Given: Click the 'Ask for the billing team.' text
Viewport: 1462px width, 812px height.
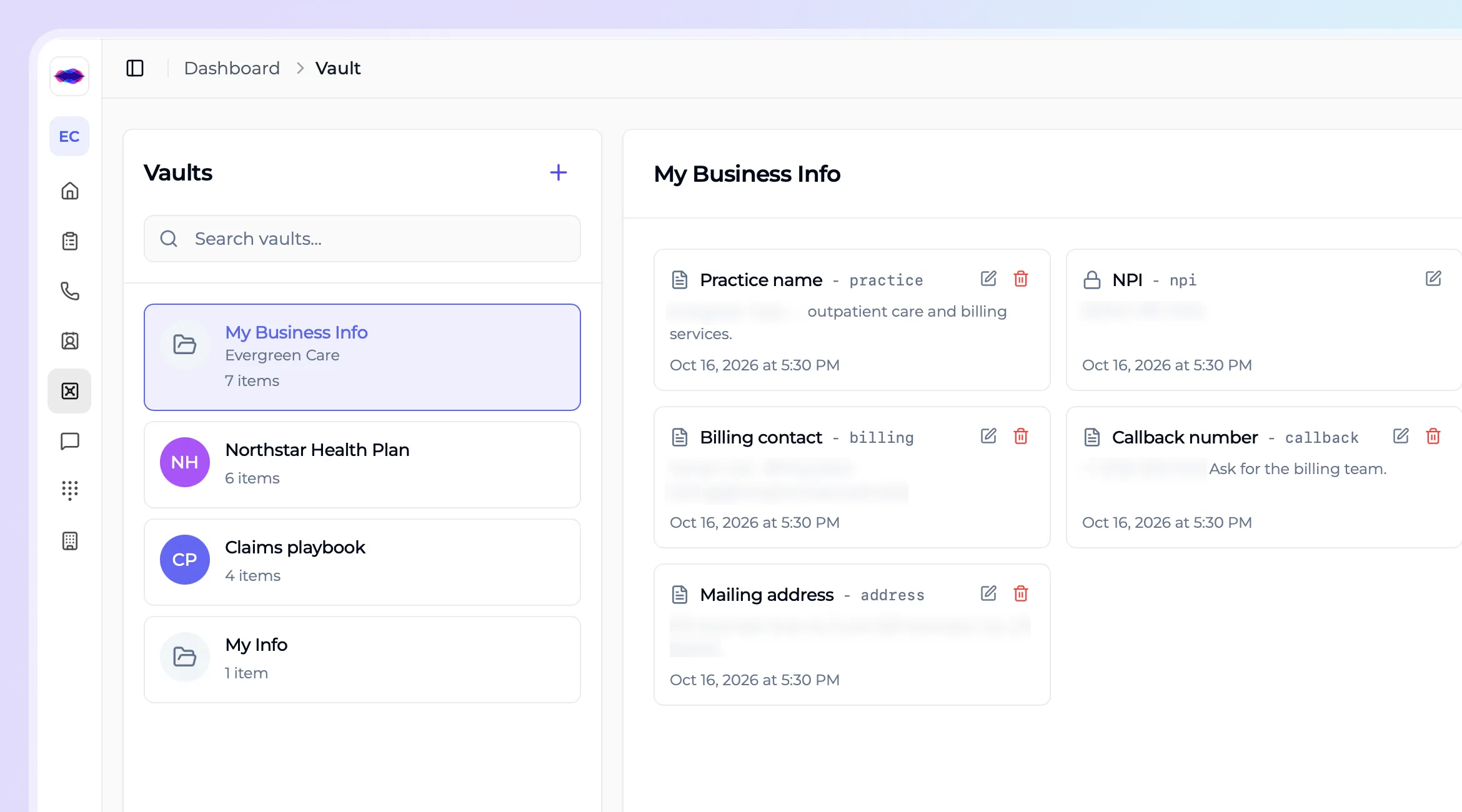Looking at the screenshot, I should click(x=1298, y=468).
